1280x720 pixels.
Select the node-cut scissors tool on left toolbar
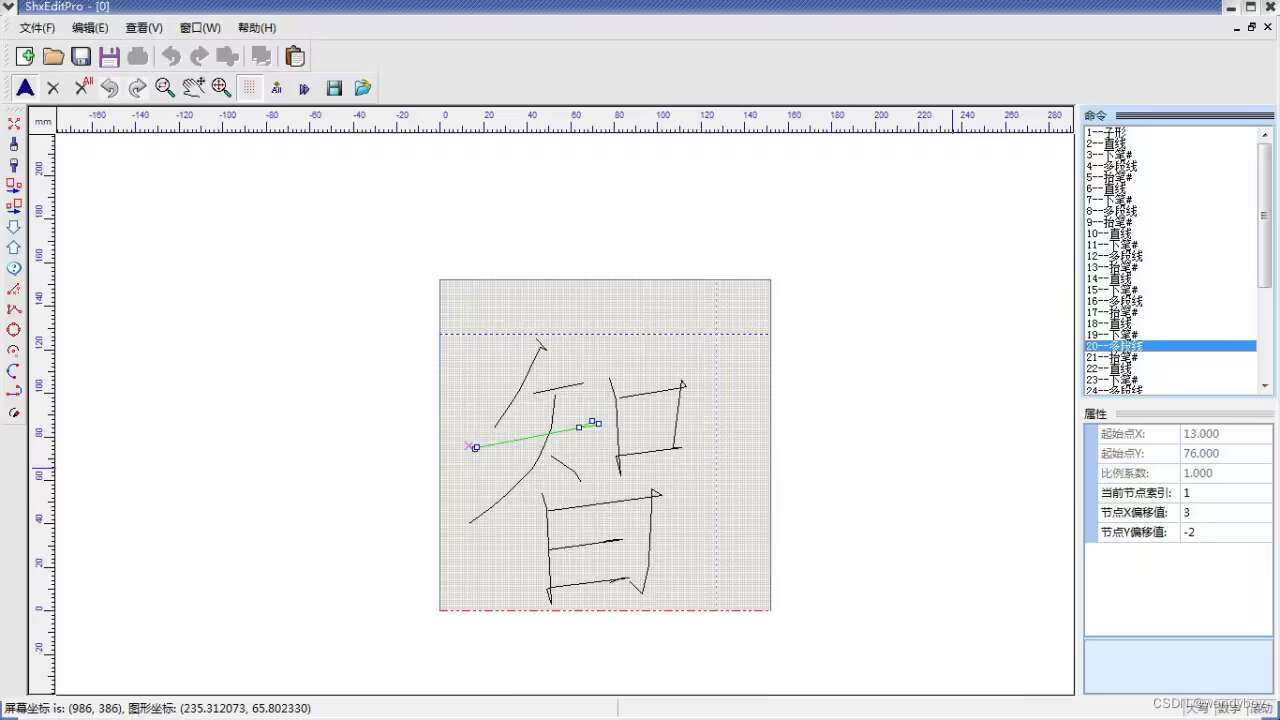pyautogui.click(x=14, y=123)
